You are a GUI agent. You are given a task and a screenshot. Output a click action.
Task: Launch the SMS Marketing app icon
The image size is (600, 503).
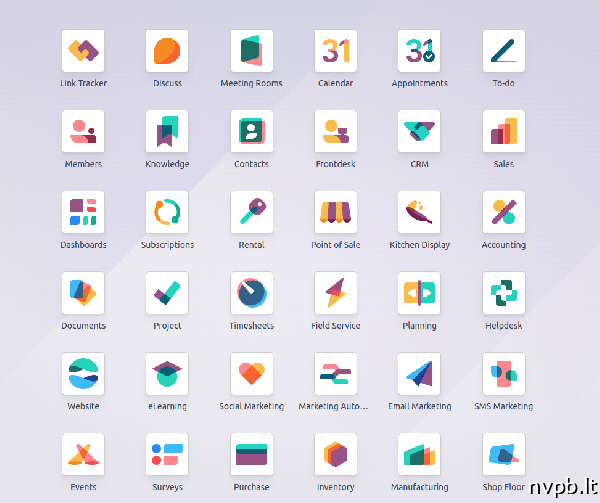tap(504, 374)
